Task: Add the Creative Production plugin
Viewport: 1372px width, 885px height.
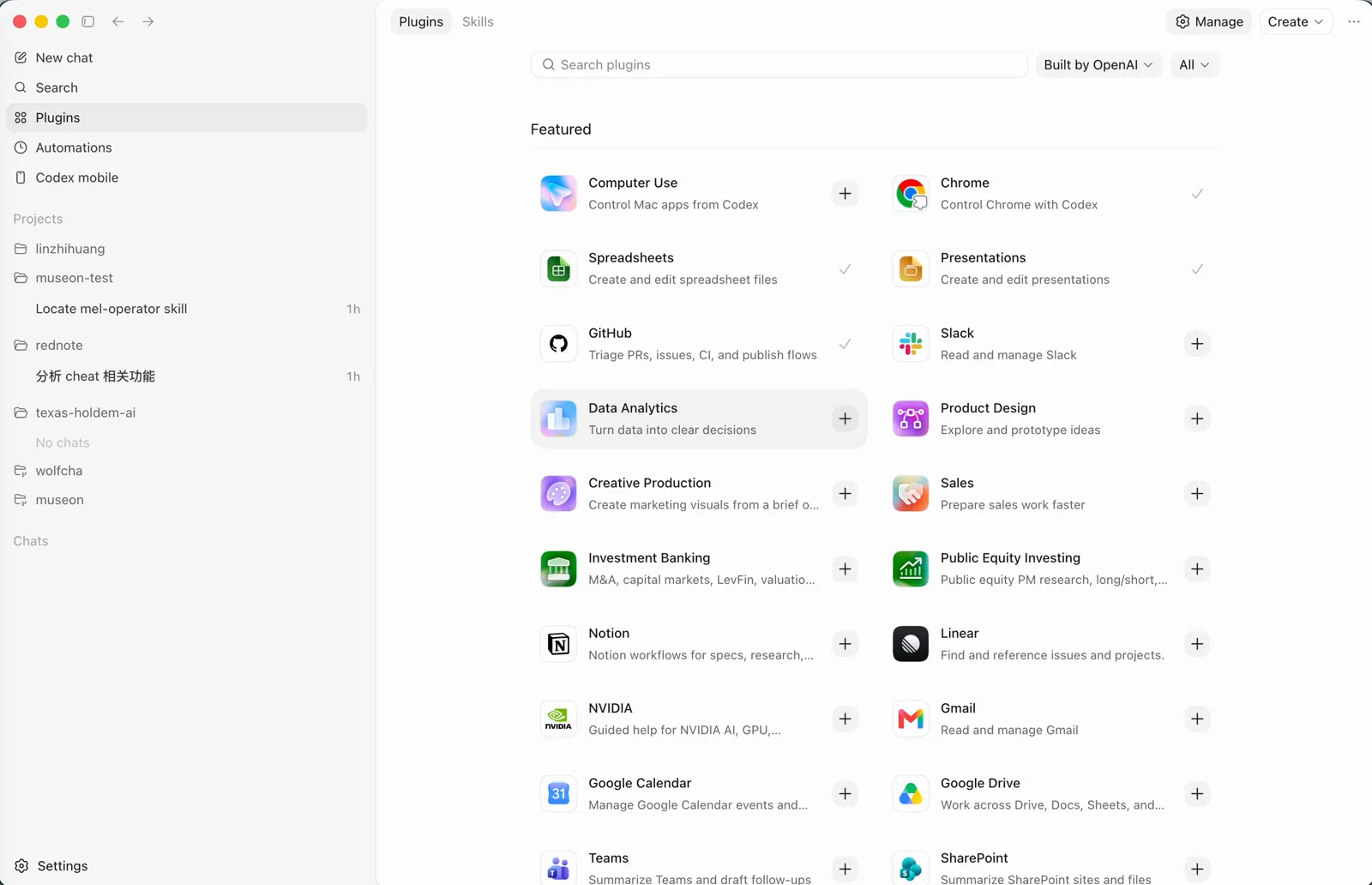Action: click(x=845, y=494)
